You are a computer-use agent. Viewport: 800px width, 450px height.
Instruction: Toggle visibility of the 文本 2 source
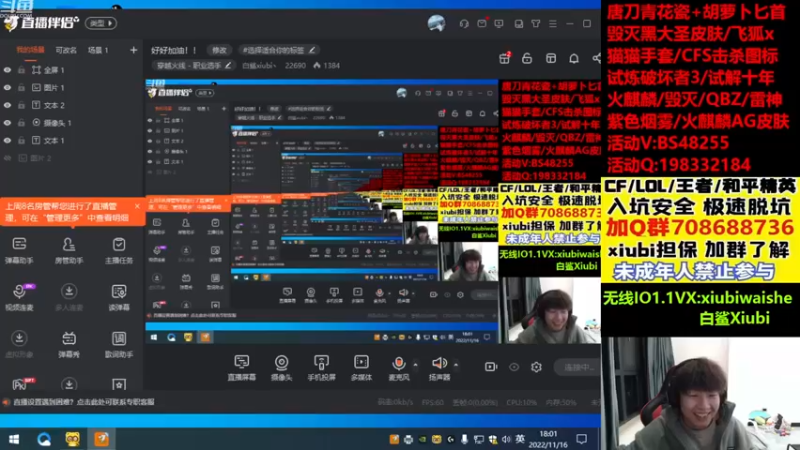pos(7,105)
